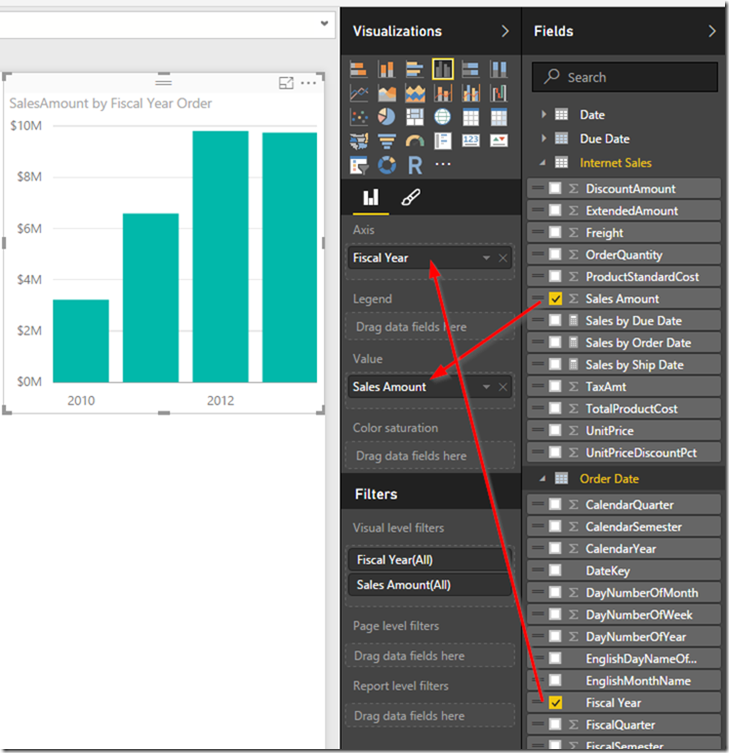Select the pie chart visualization
This screenshot has height=753, width=729.
click(387, 117)
